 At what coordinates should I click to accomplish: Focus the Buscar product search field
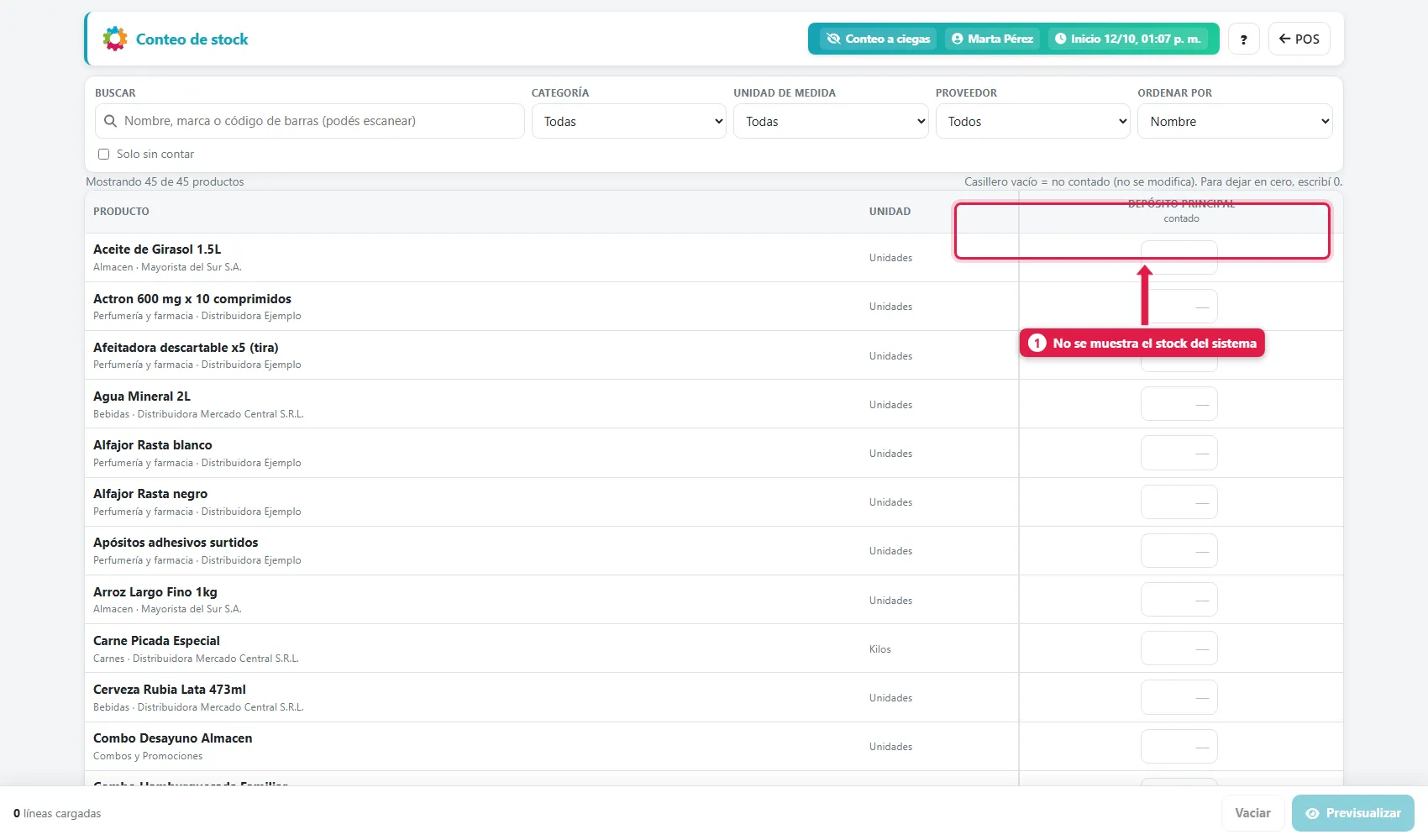pos(310,121)
